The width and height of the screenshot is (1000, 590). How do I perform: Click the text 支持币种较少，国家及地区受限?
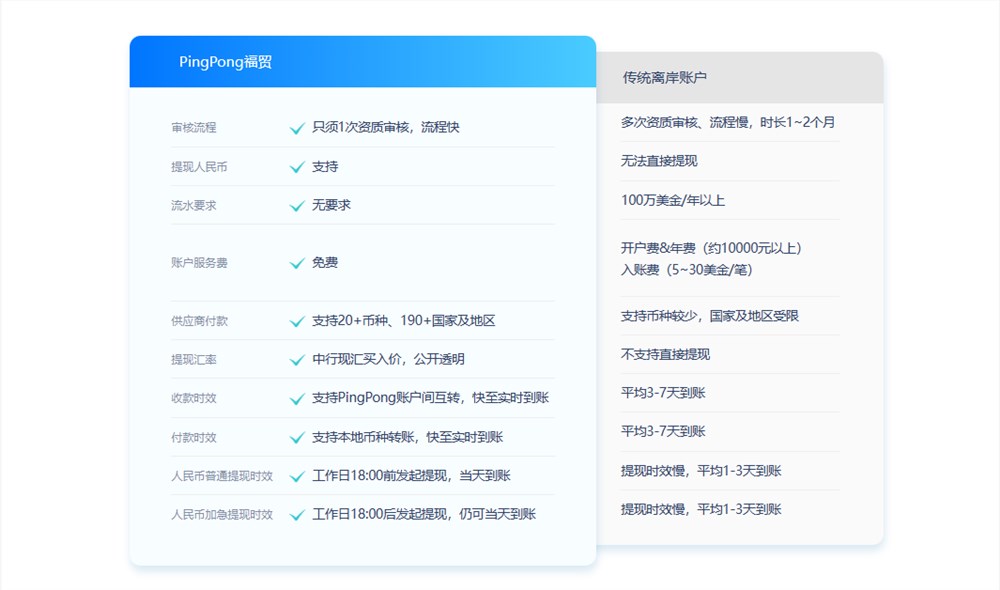click(x=710, y=316)
